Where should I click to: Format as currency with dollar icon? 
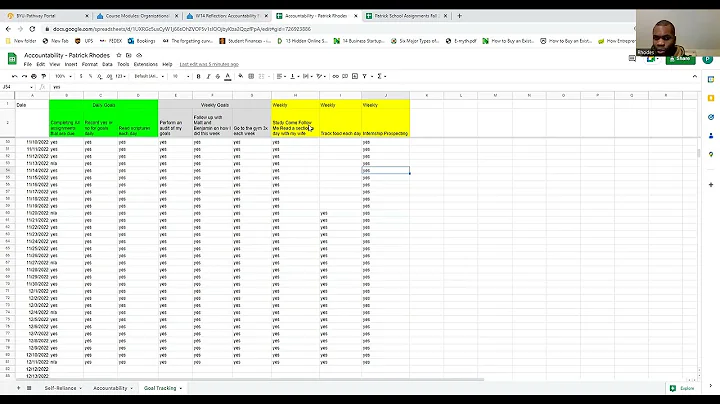click(81, 76)
